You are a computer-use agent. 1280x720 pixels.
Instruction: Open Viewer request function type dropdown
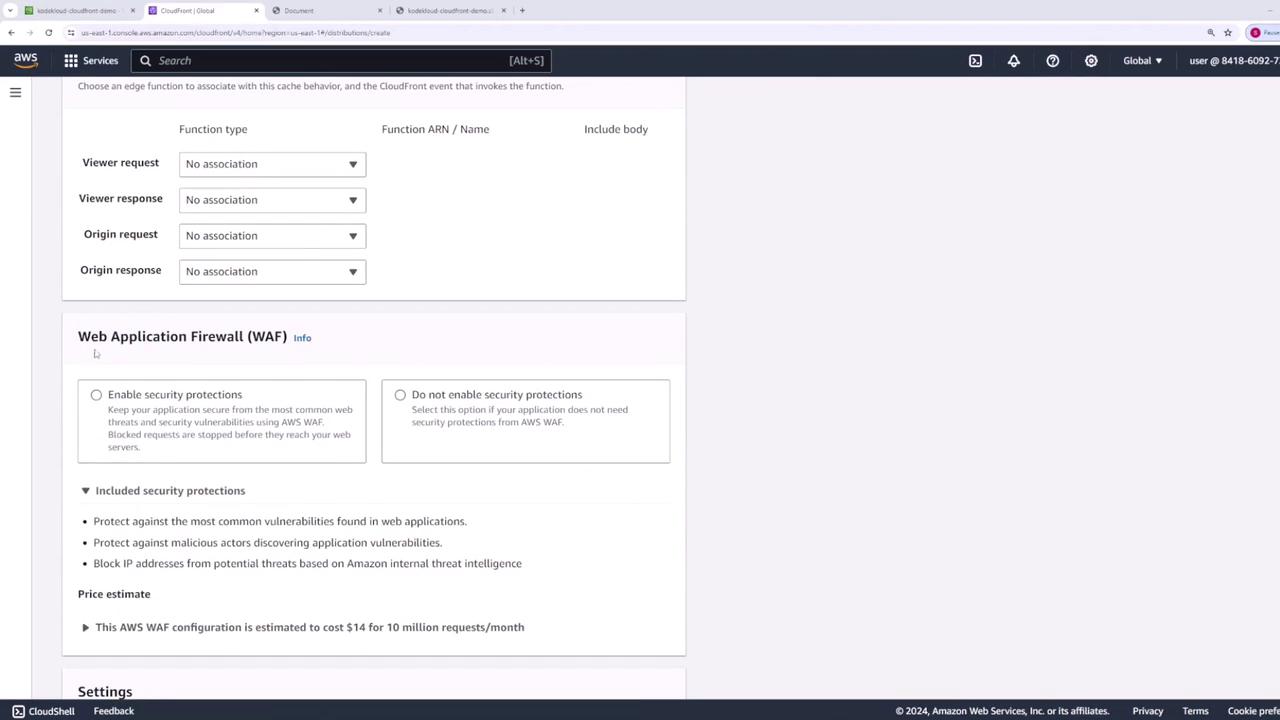coord(272,164)
